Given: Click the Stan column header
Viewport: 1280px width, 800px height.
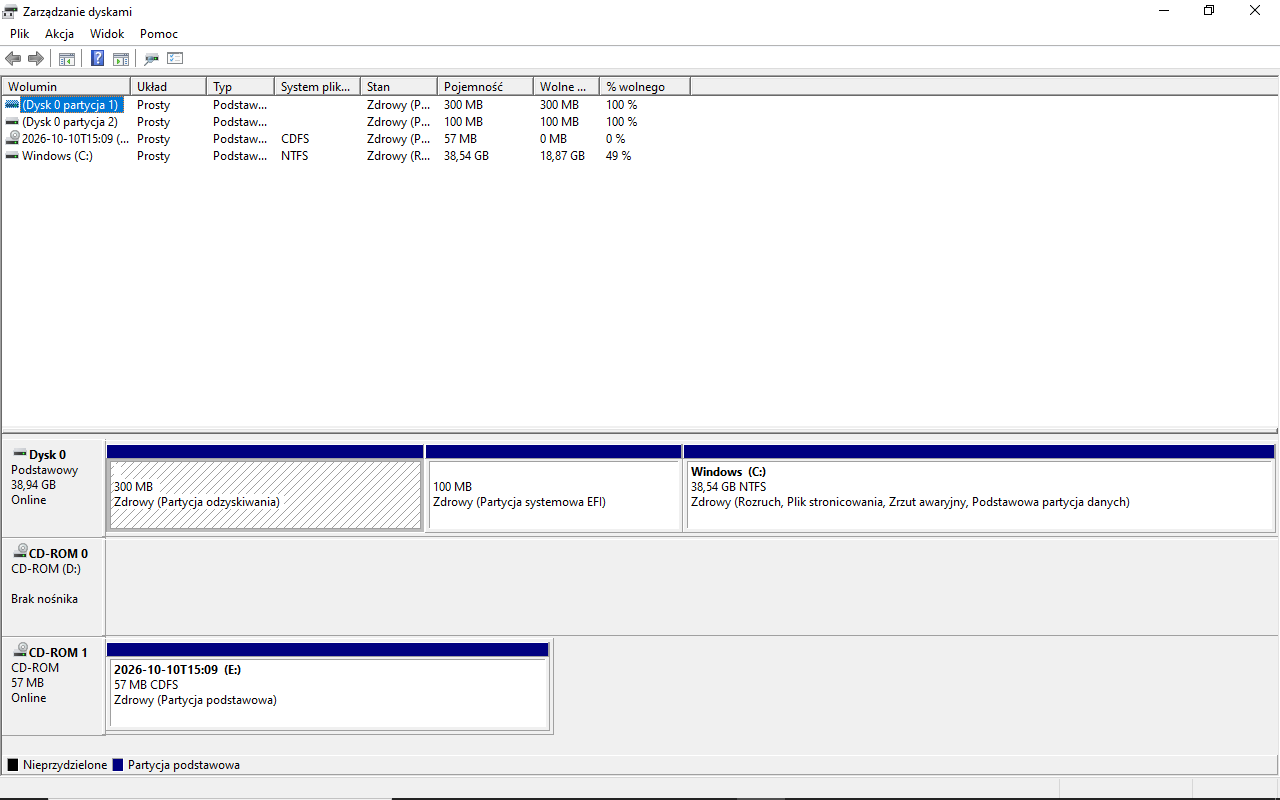Looking at the screenshot, I should click(x=399, y=87).
